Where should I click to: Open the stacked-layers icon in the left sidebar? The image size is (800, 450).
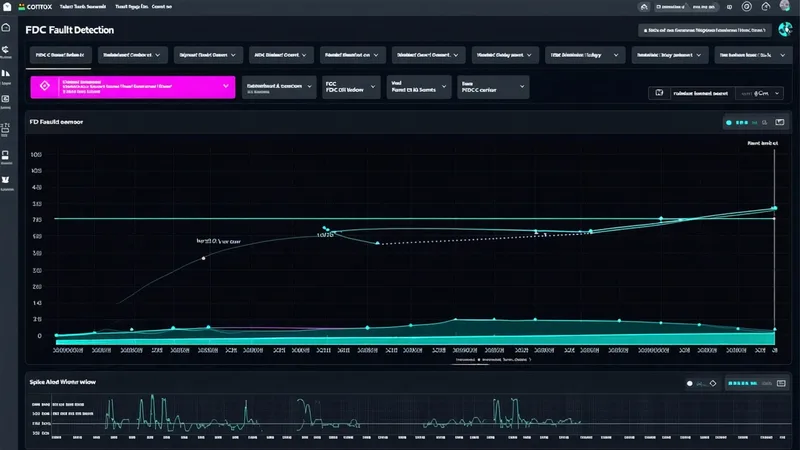[6, 128]
